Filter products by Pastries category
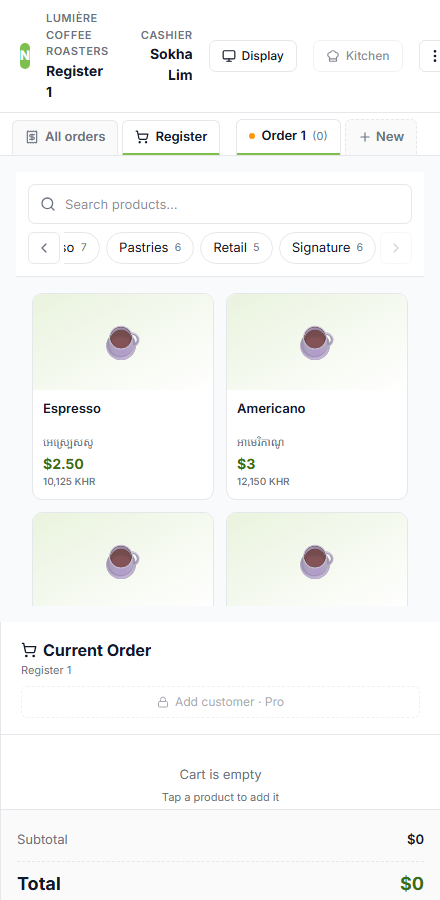 pos(150,248)
